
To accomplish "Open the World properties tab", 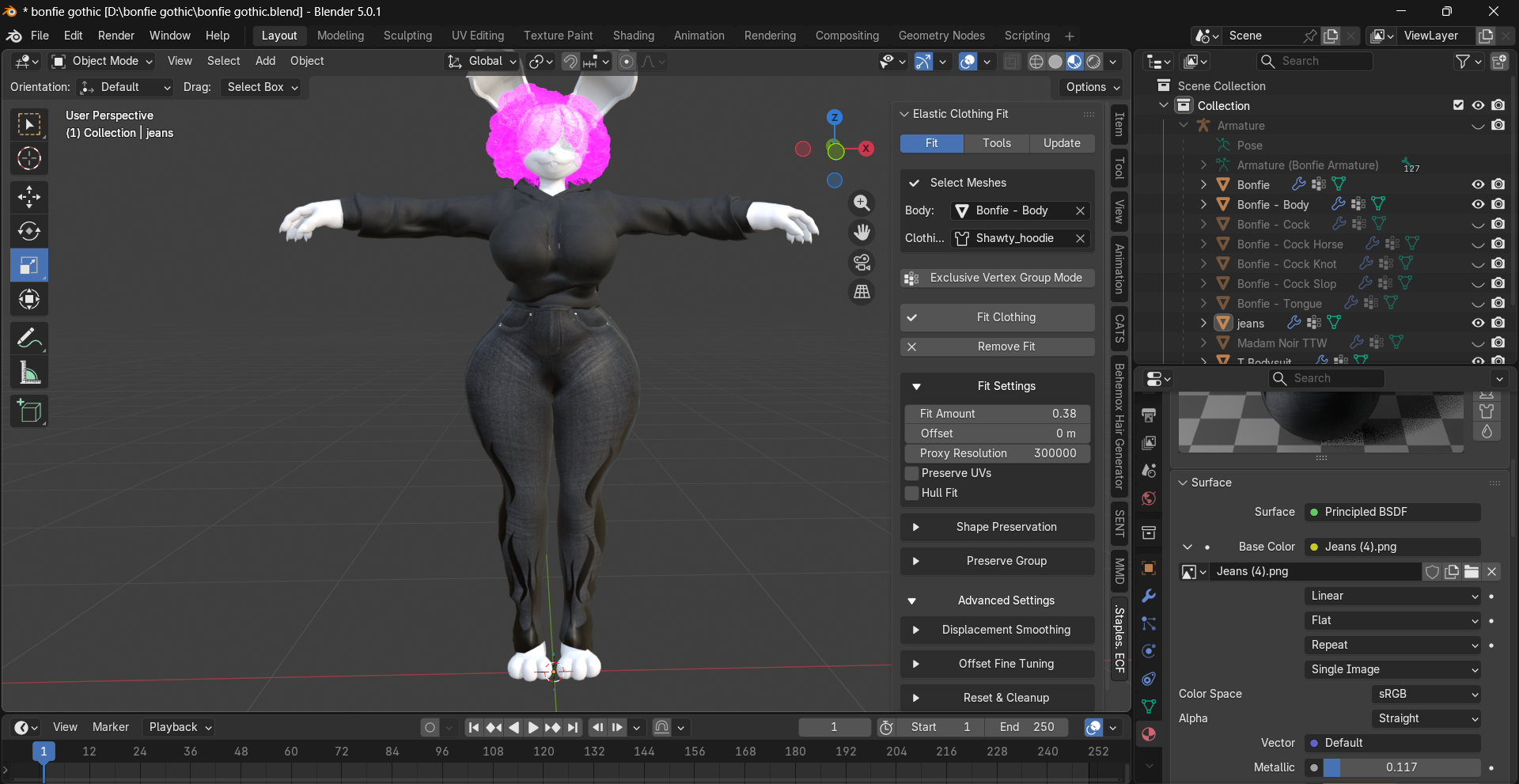I will click(x=1149, y=498).
